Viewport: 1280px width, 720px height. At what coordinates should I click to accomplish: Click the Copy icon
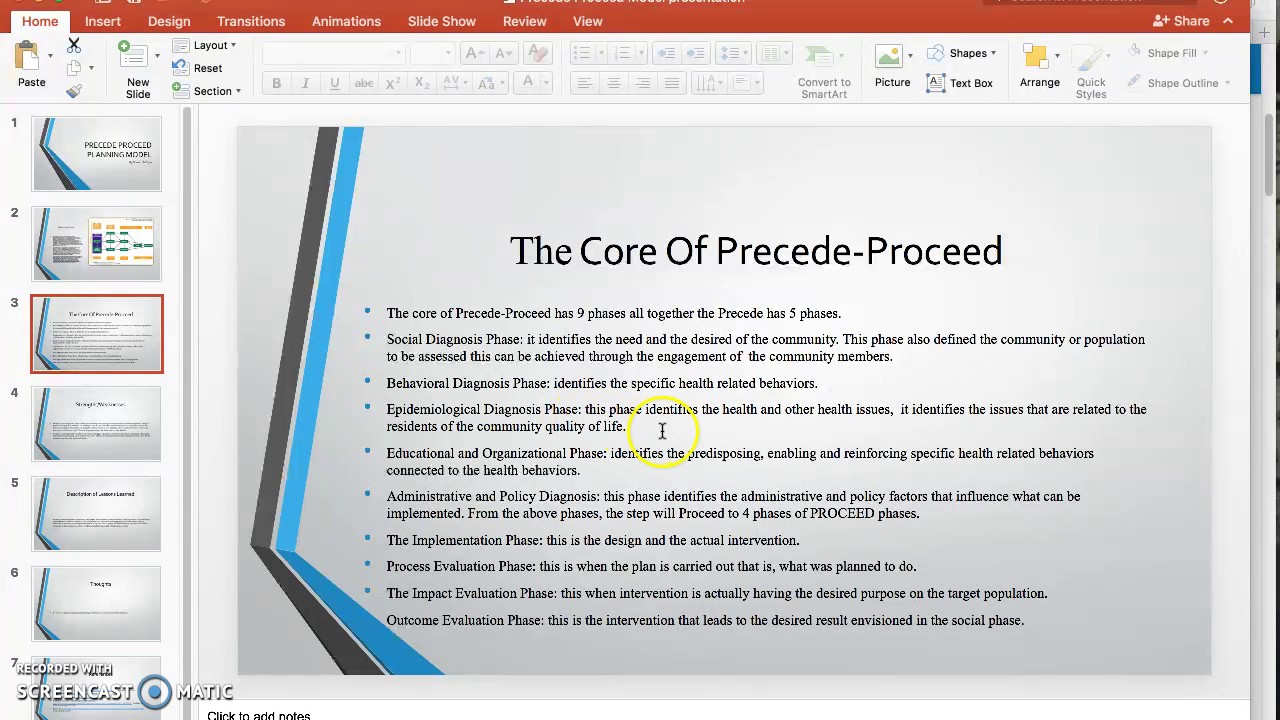[x=74, y=68]
